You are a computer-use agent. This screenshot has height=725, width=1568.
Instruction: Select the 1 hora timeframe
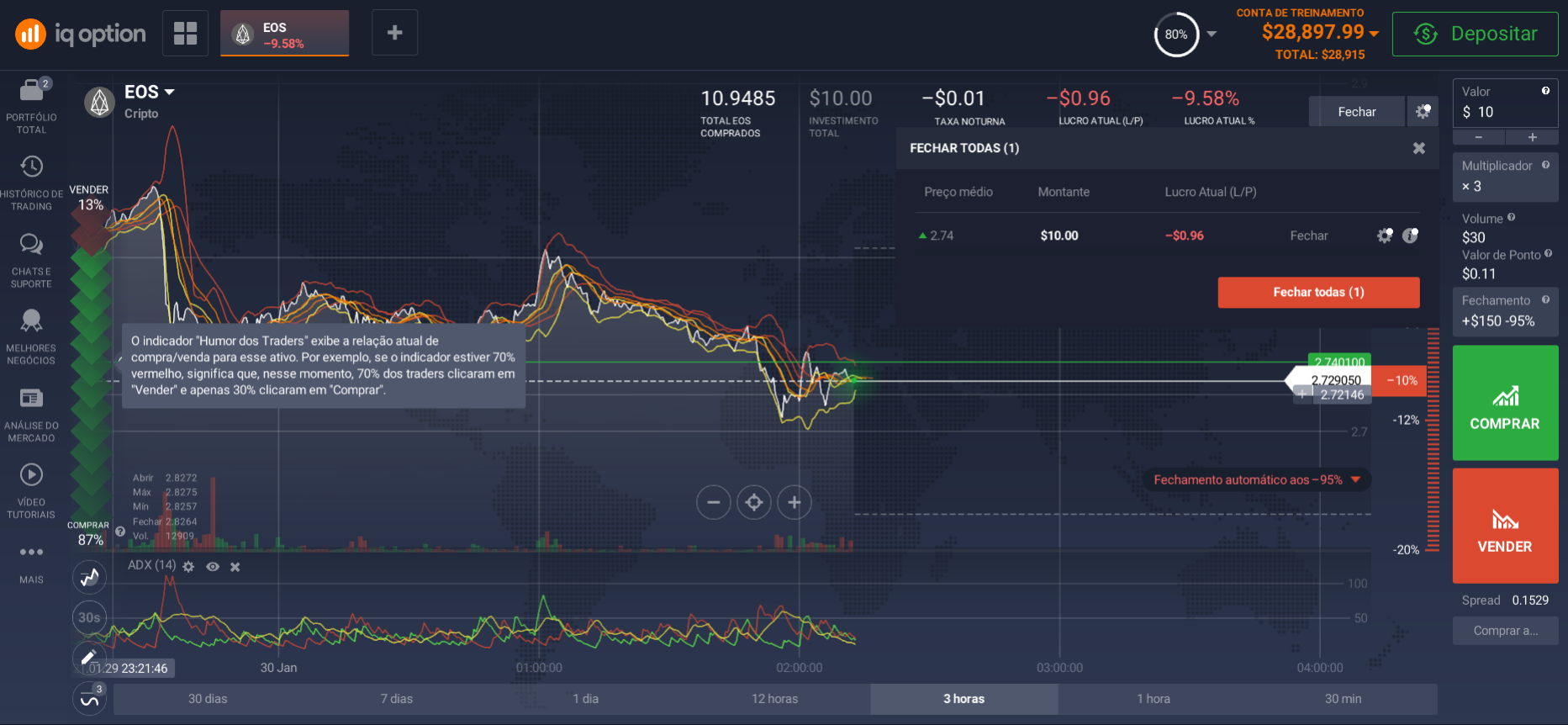[x=1154, y=699]
